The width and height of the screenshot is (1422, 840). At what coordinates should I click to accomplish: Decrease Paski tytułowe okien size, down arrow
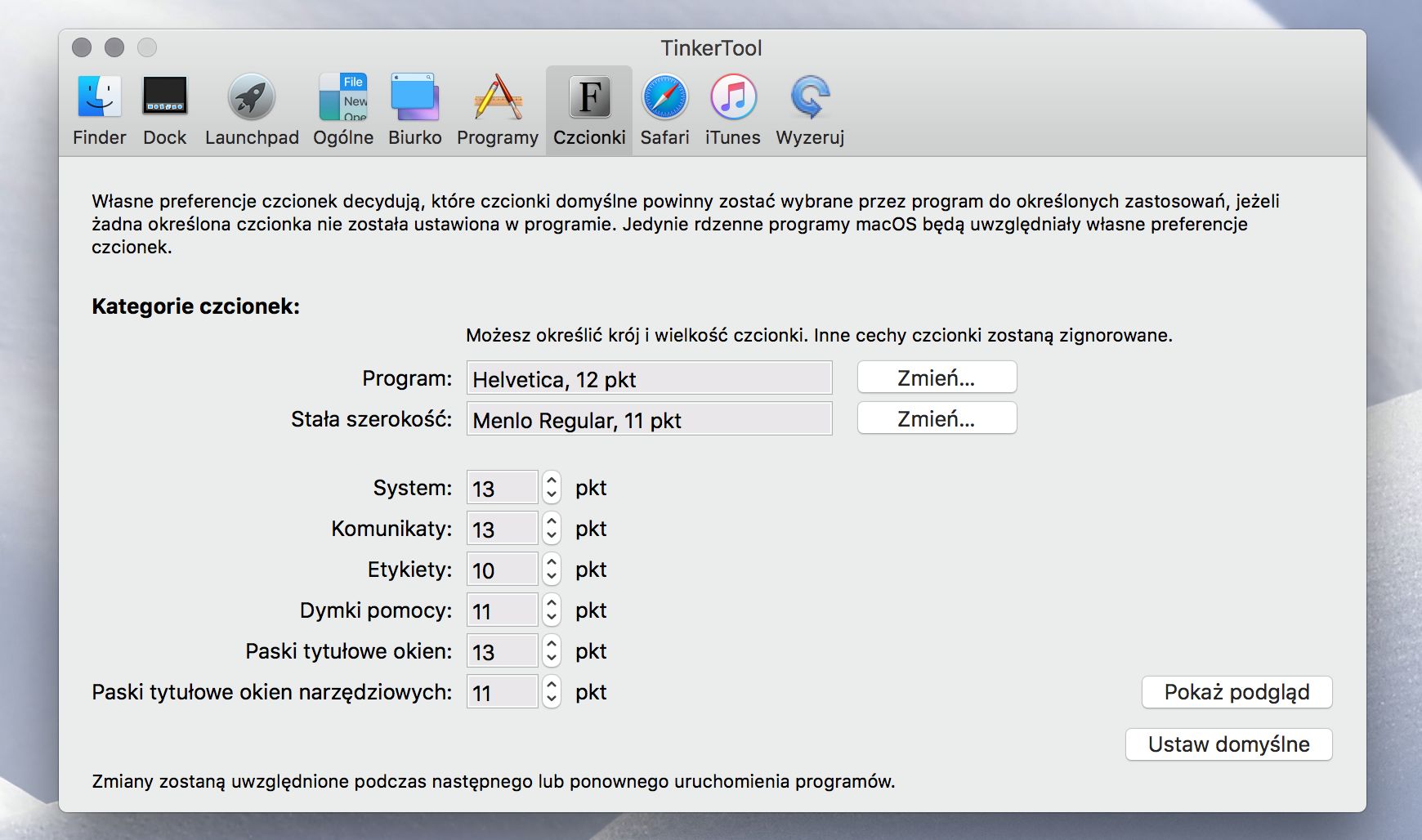coord(552,659)
